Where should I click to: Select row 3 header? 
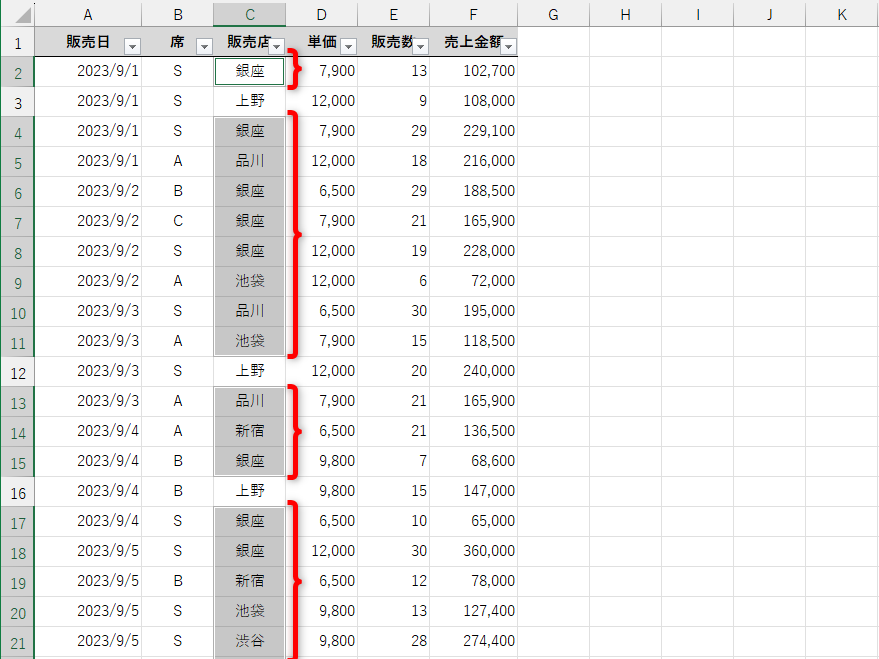click(18, 101)
